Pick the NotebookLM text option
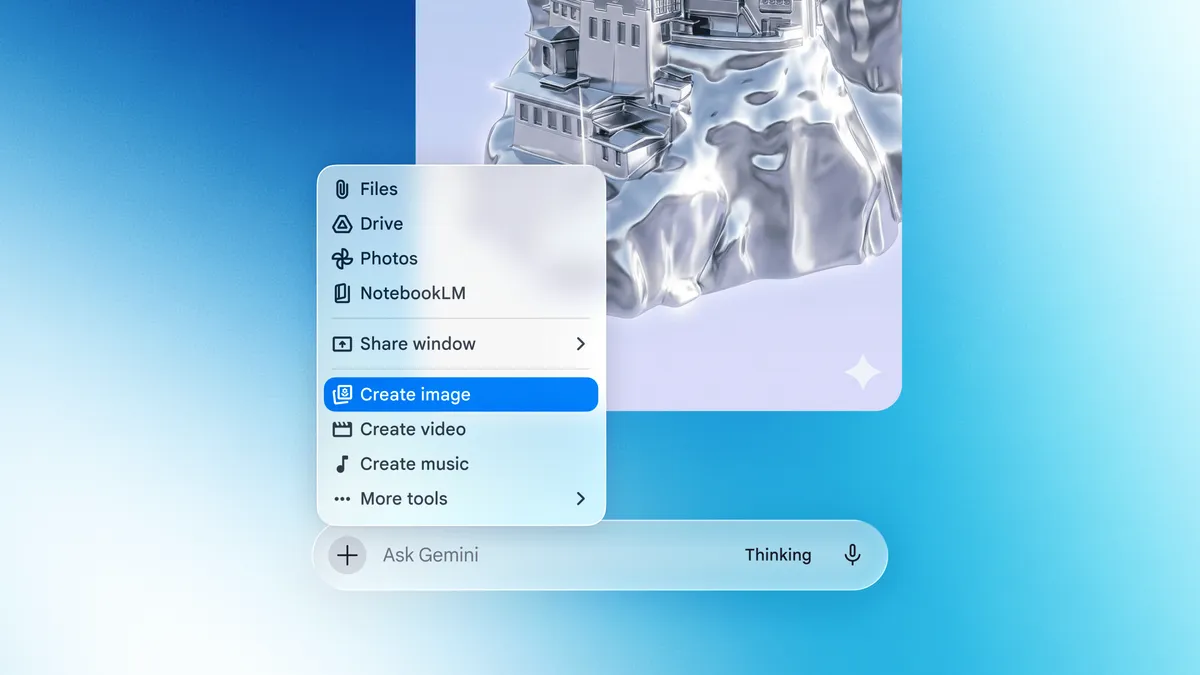 [413, 294]
